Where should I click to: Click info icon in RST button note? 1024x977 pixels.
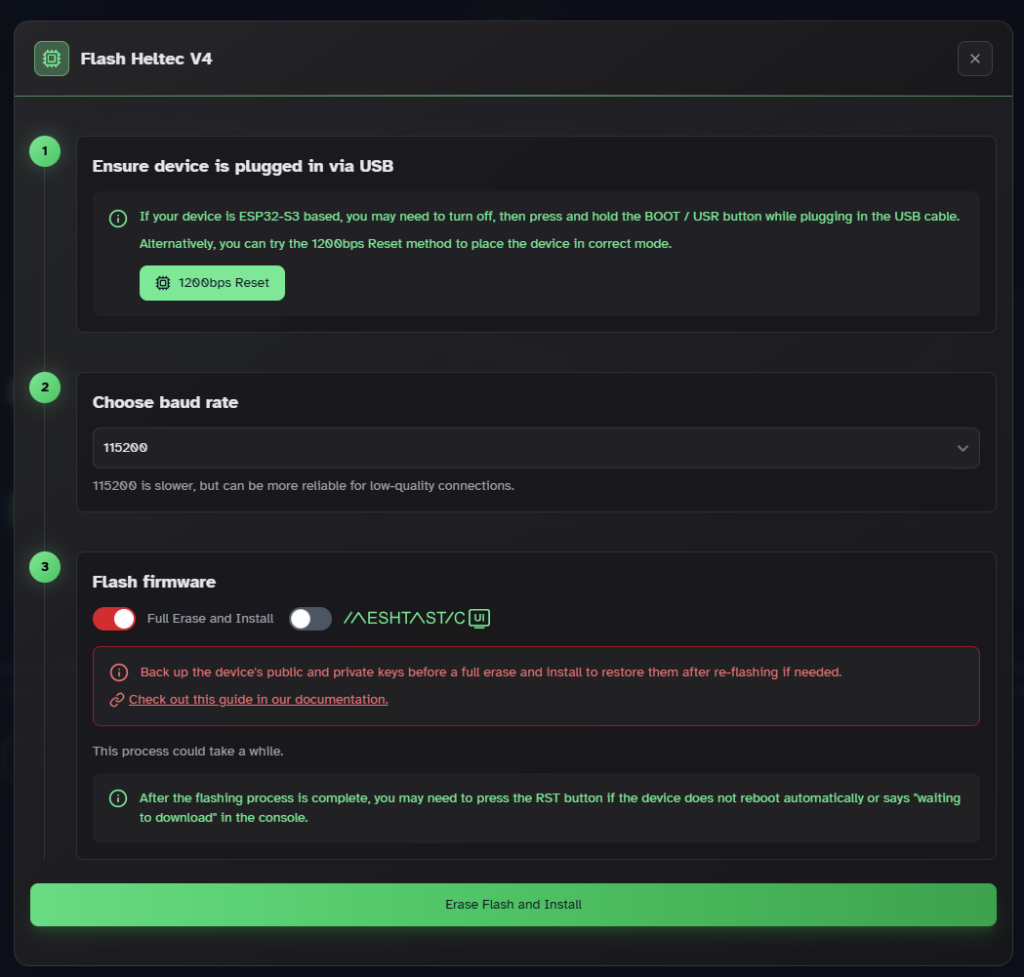[118, 798]
